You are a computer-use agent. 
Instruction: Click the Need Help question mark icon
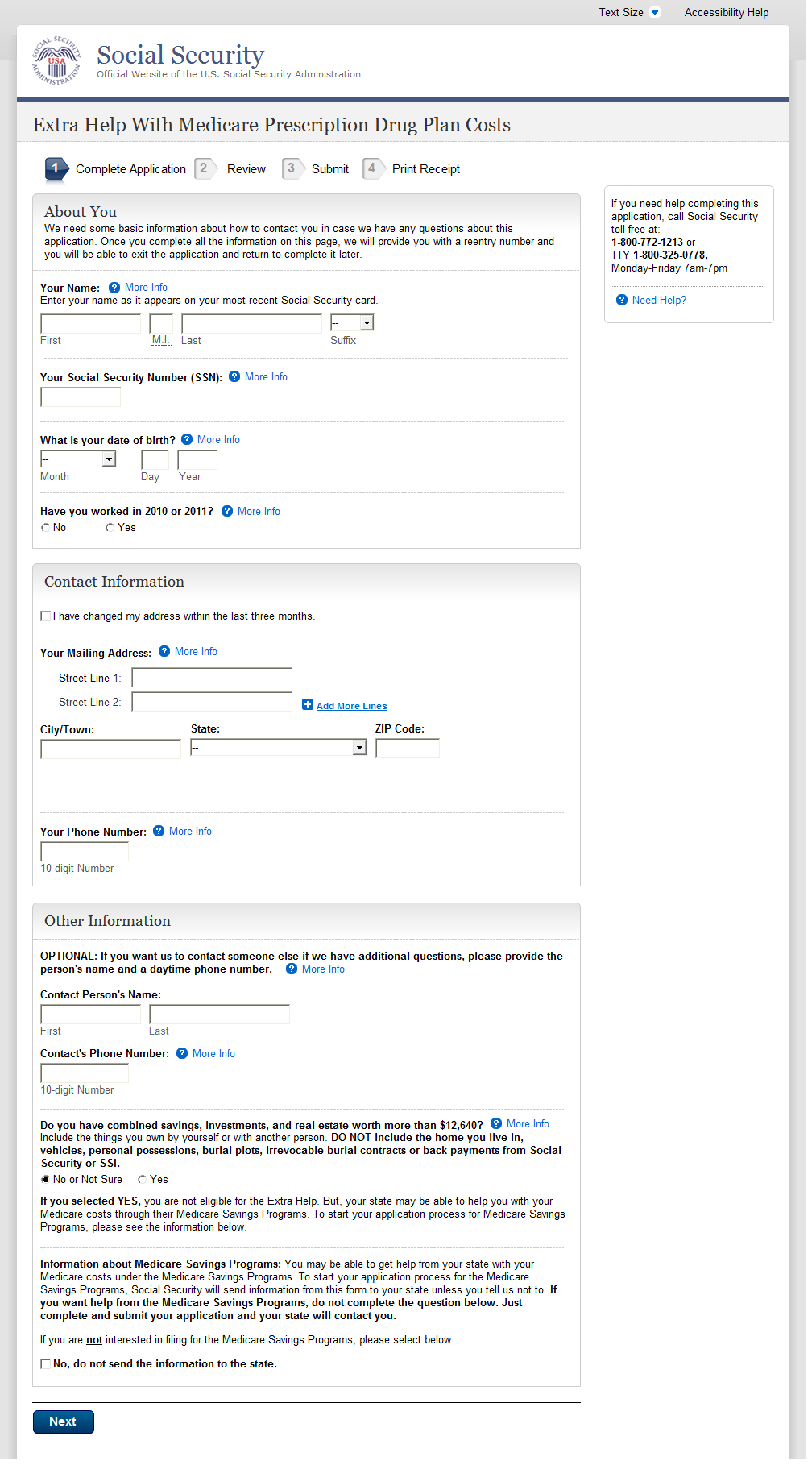click(x=622, y=301)
